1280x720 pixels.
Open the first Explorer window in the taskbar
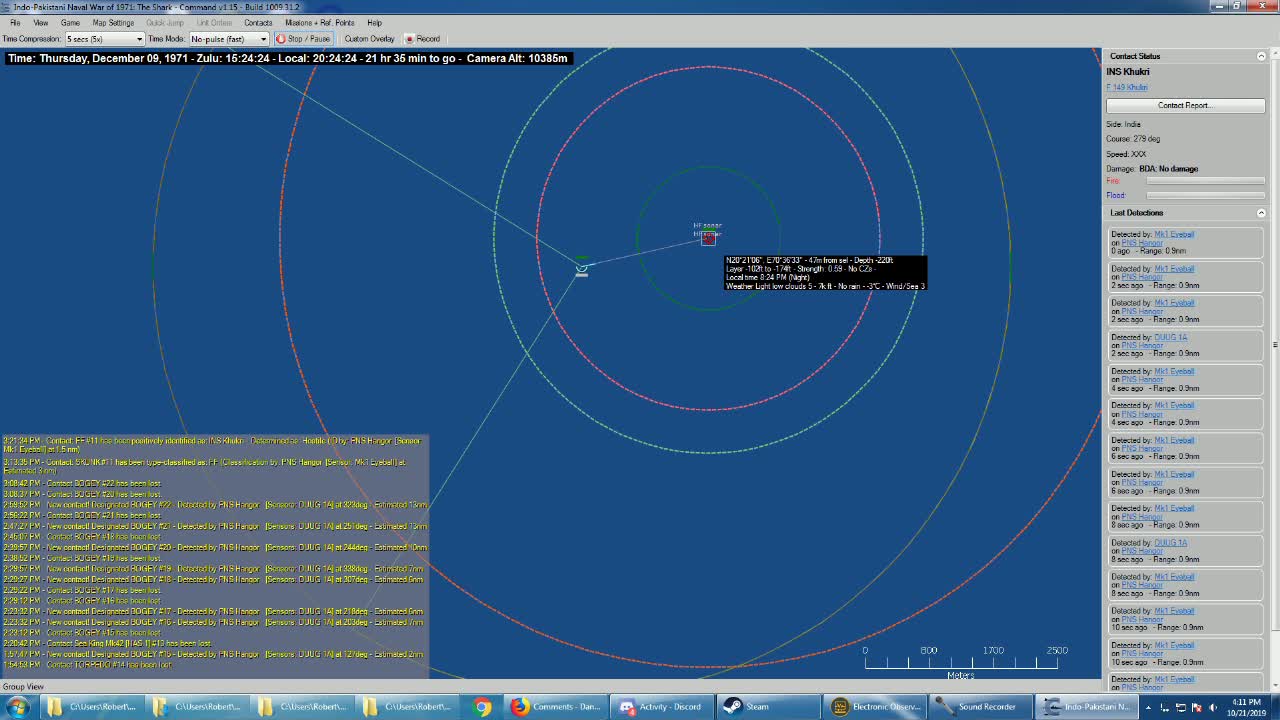(x=92, y=707)
